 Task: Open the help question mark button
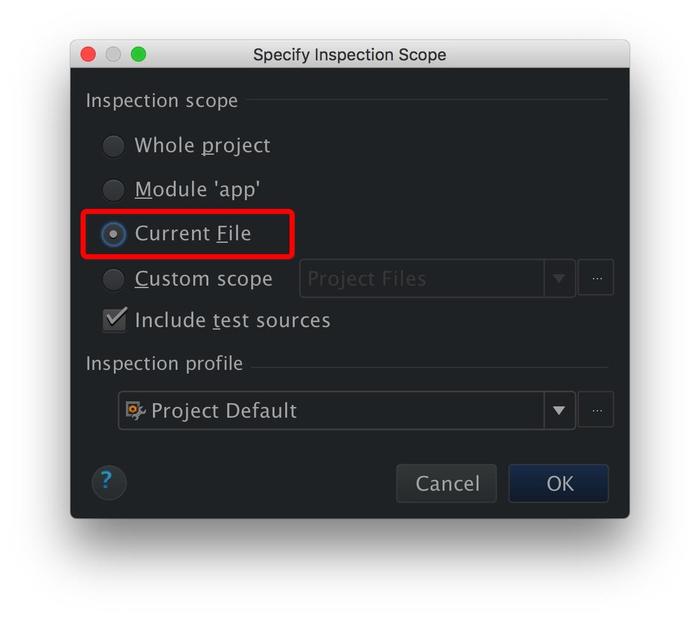(109, 483)
